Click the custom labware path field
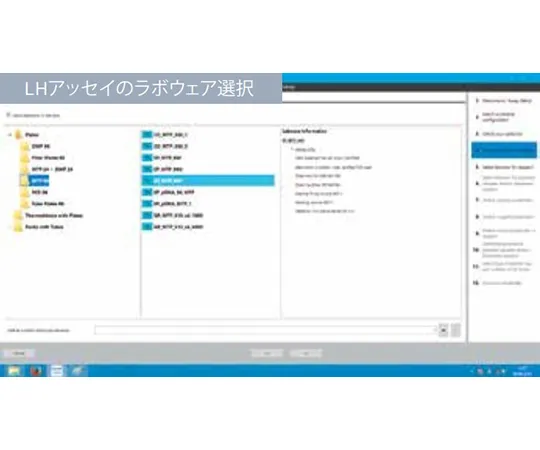The width and height of the screenshot is (540, 450). pyautogui.click(x=266, y=330)
